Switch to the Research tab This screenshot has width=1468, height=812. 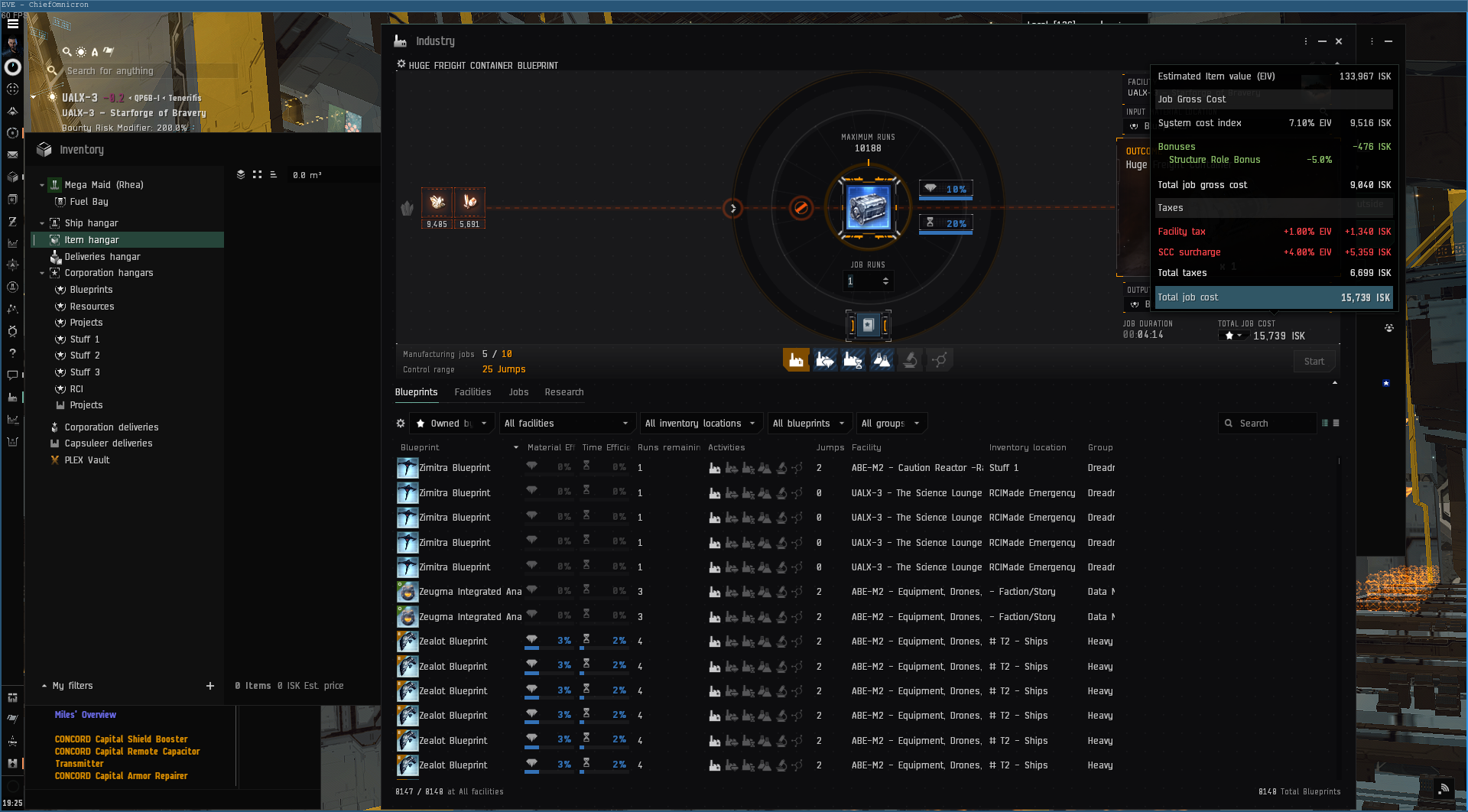563,392
